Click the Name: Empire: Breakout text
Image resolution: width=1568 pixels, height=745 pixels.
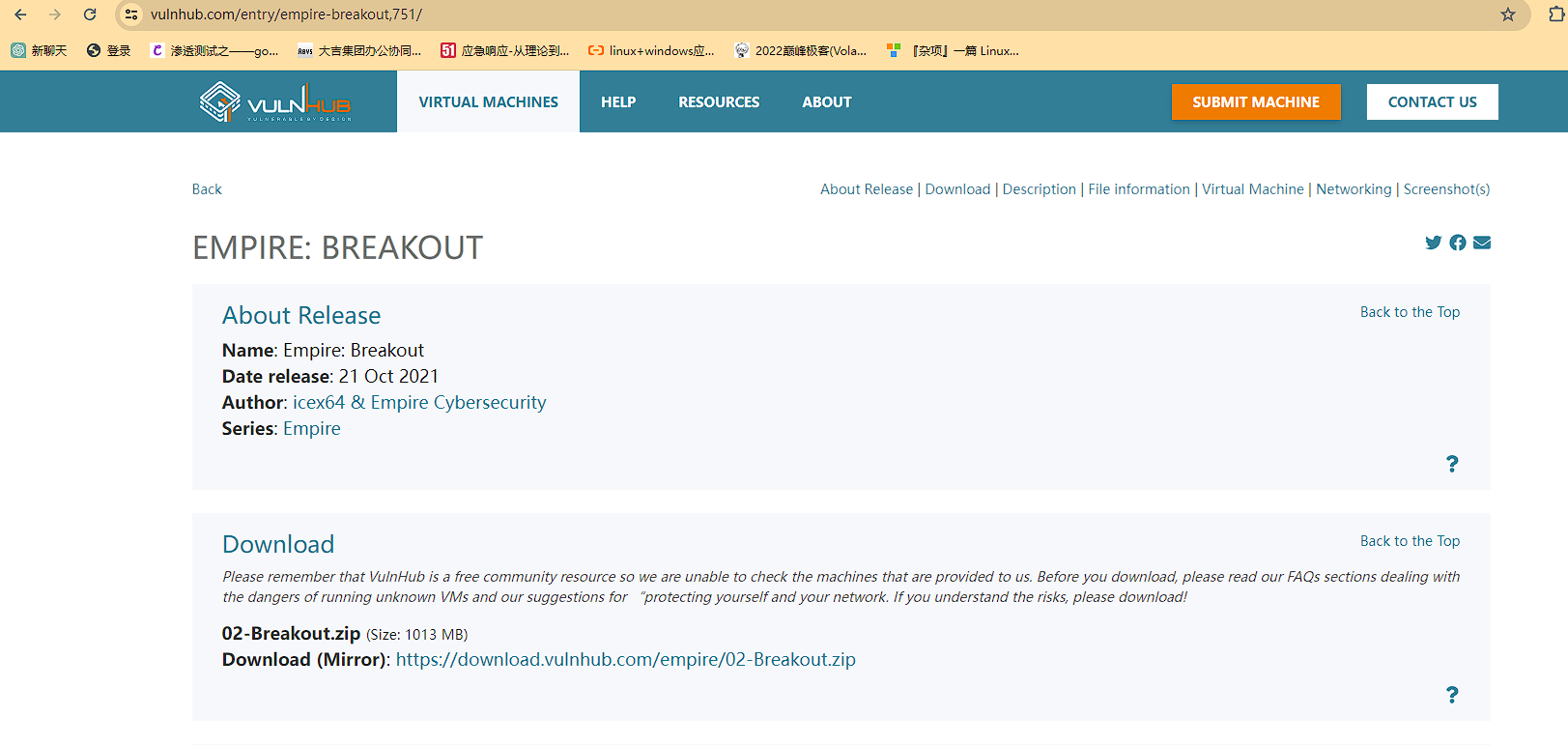click(x=323, y=350)
